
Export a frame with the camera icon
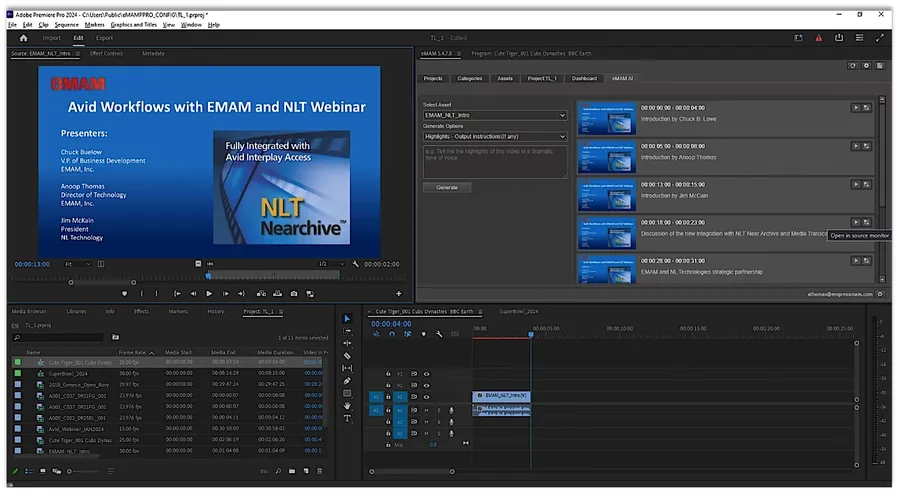294,294
